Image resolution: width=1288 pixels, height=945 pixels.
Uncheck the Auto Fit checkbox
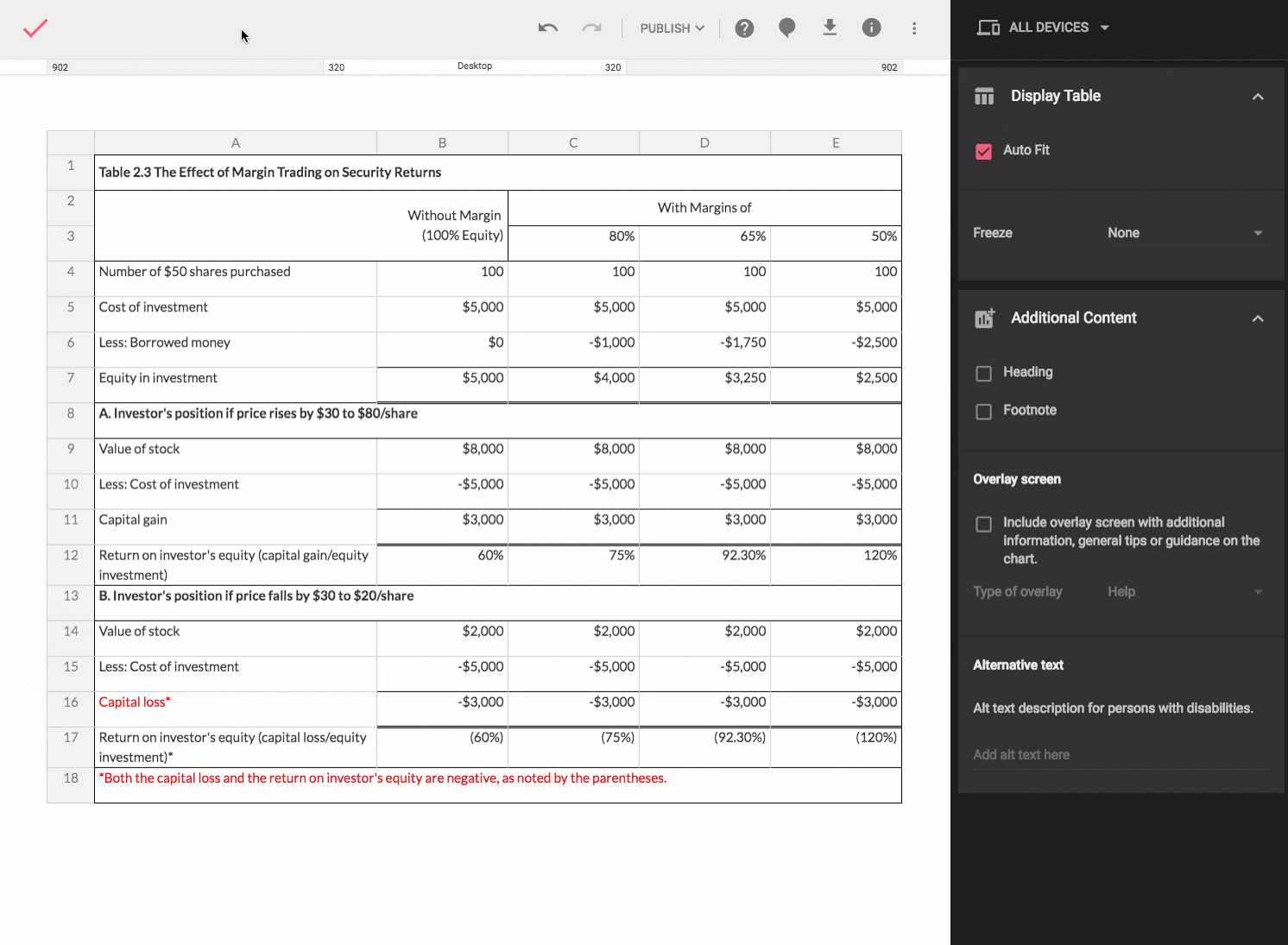(983, 151)
